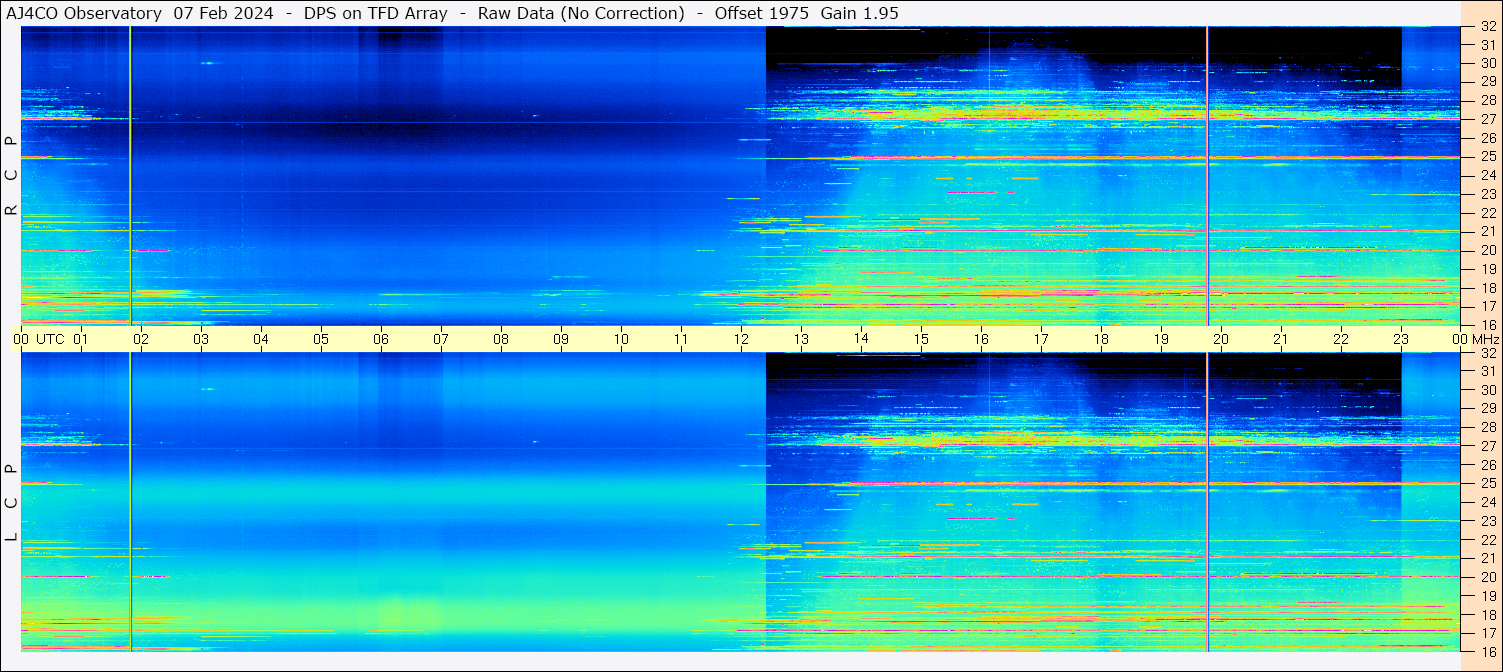Click 'Raw Data (No Correction)' header label
1503x672 pixels.
click(x=581, y=13)
